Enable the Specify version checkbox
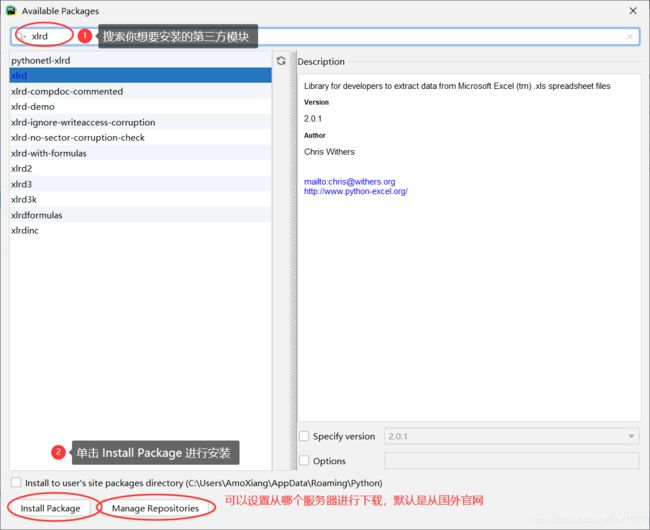650x530 pixels. tap(304, 436)
